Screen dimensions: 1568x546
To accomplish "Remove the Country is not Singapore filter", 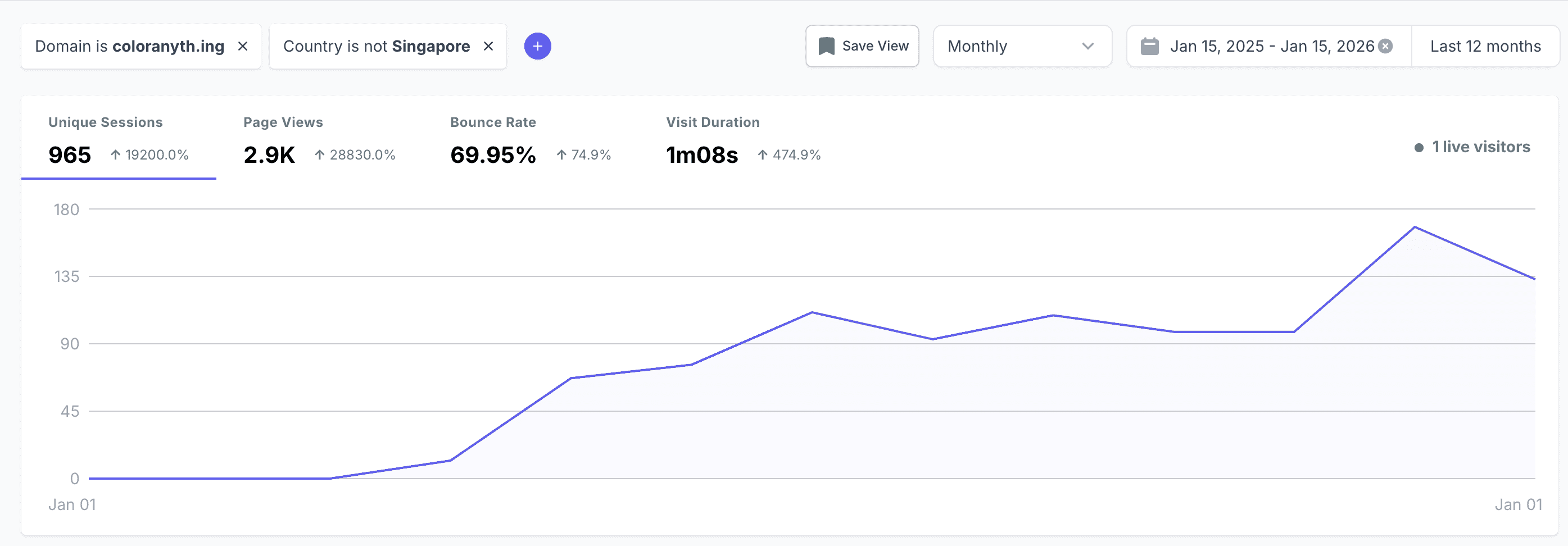I will 488,46.
